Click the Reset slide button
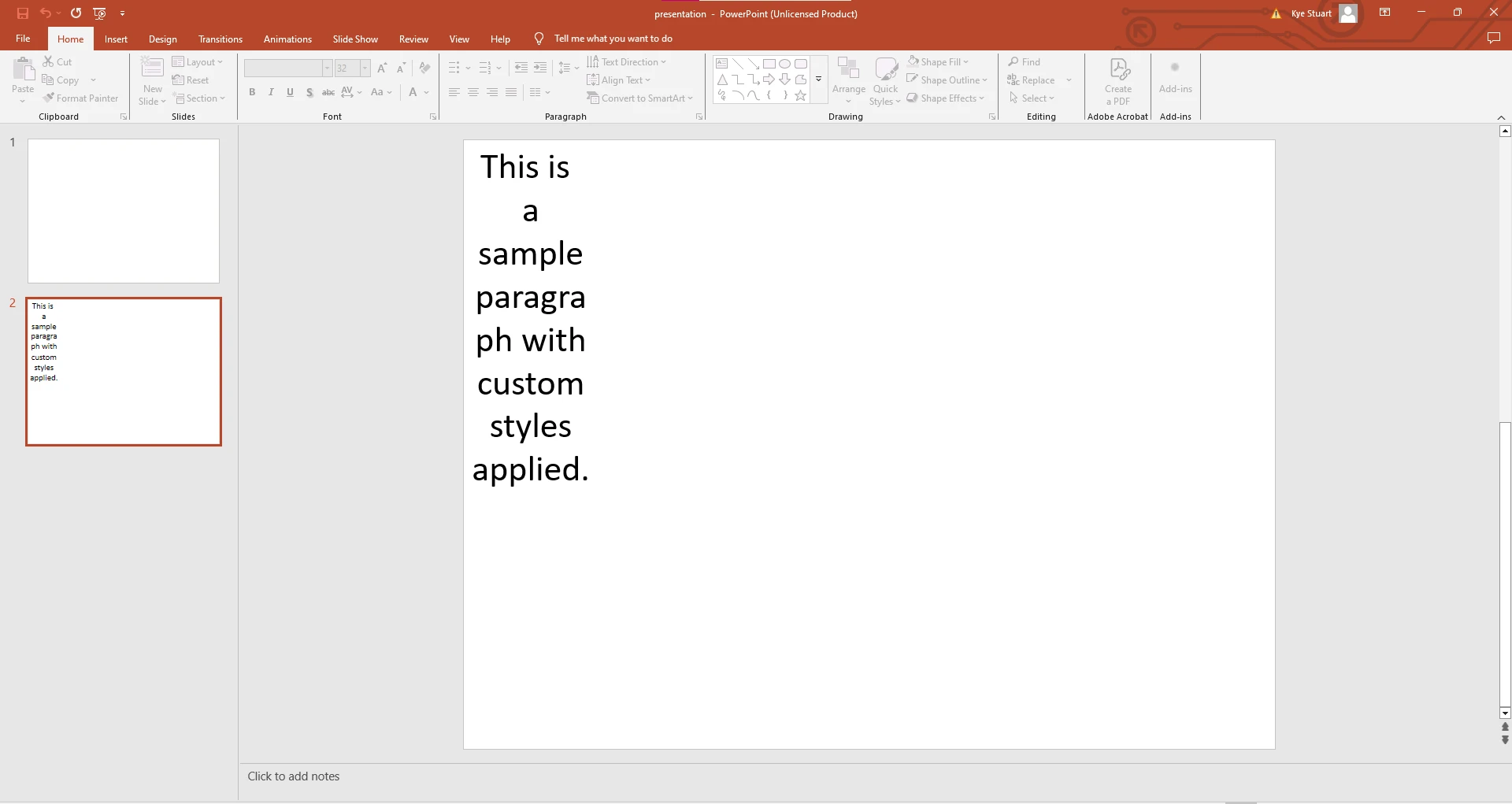The width and height of the screenshot is (1512, 804). (x=191, y=80)
